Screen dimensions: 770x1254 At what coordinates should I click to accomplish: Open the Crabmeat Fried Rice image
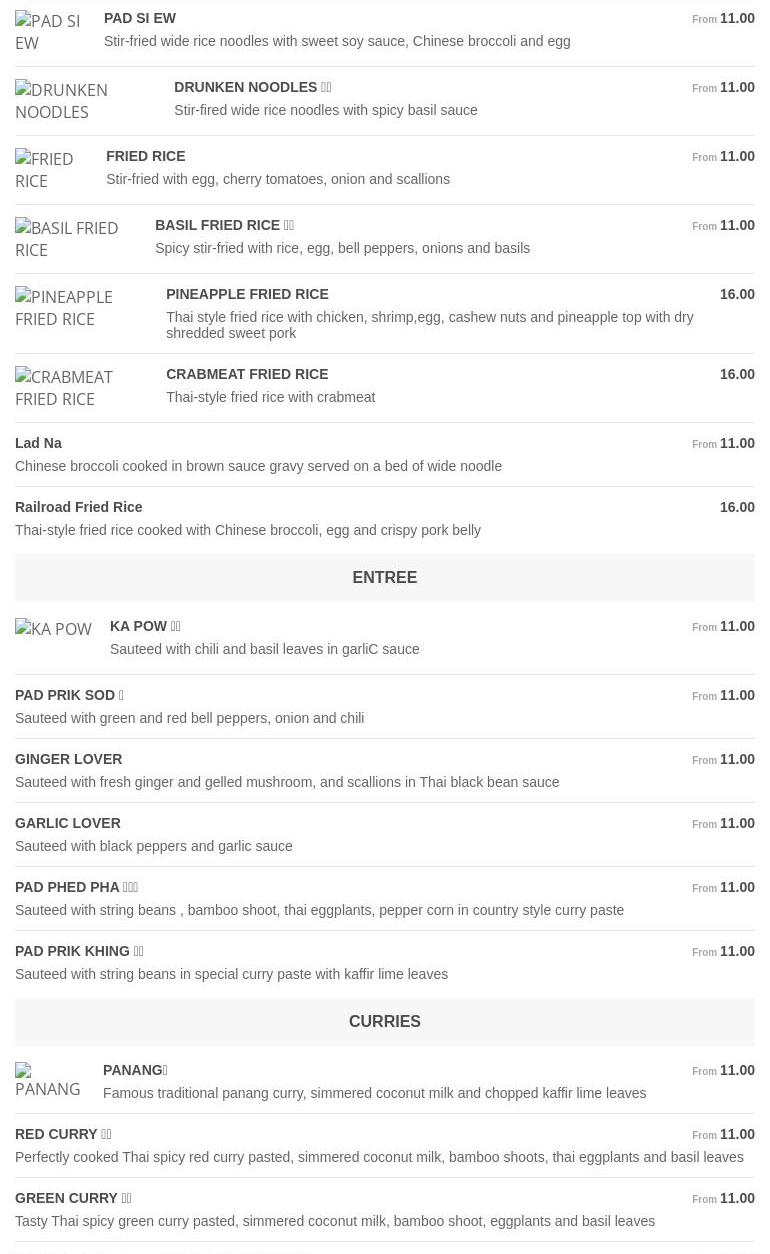[79, 388]
